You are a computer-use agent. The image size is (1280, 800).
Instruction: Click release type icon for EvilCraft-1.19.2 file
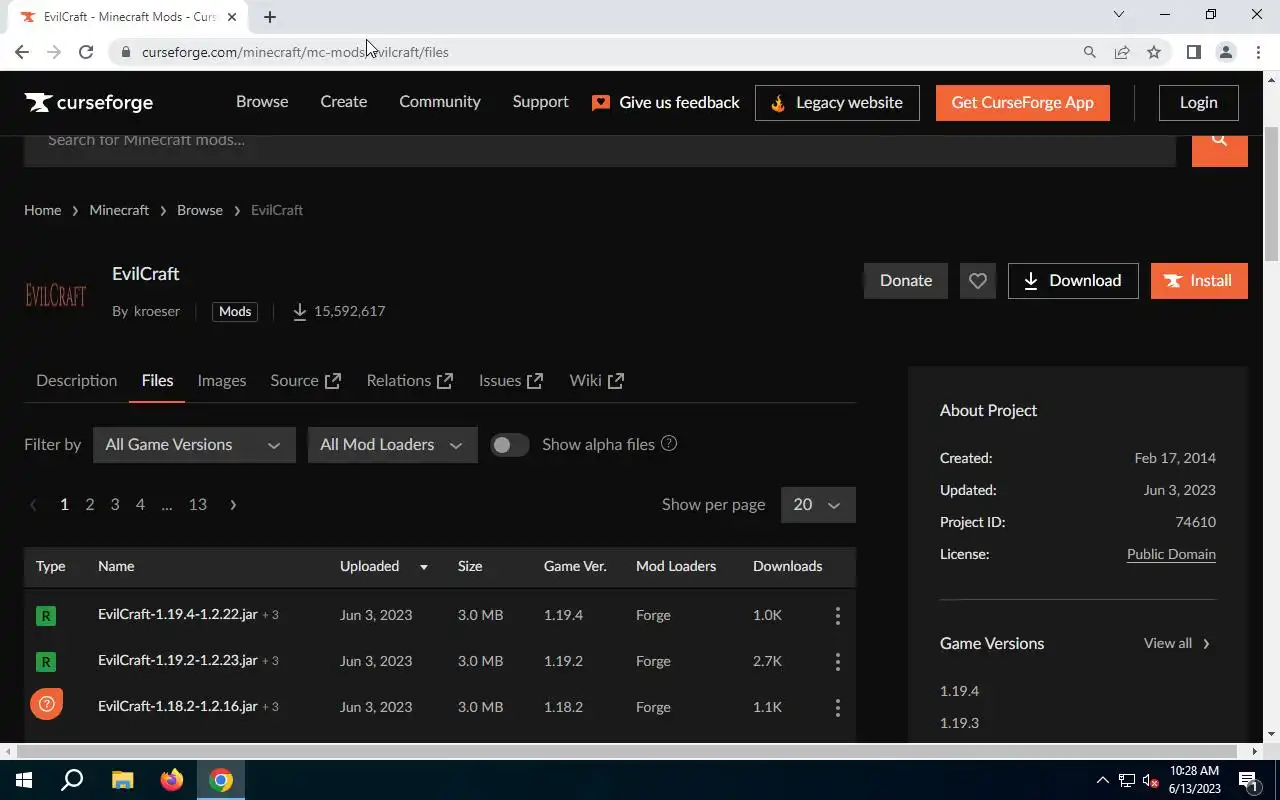[45, 662]
